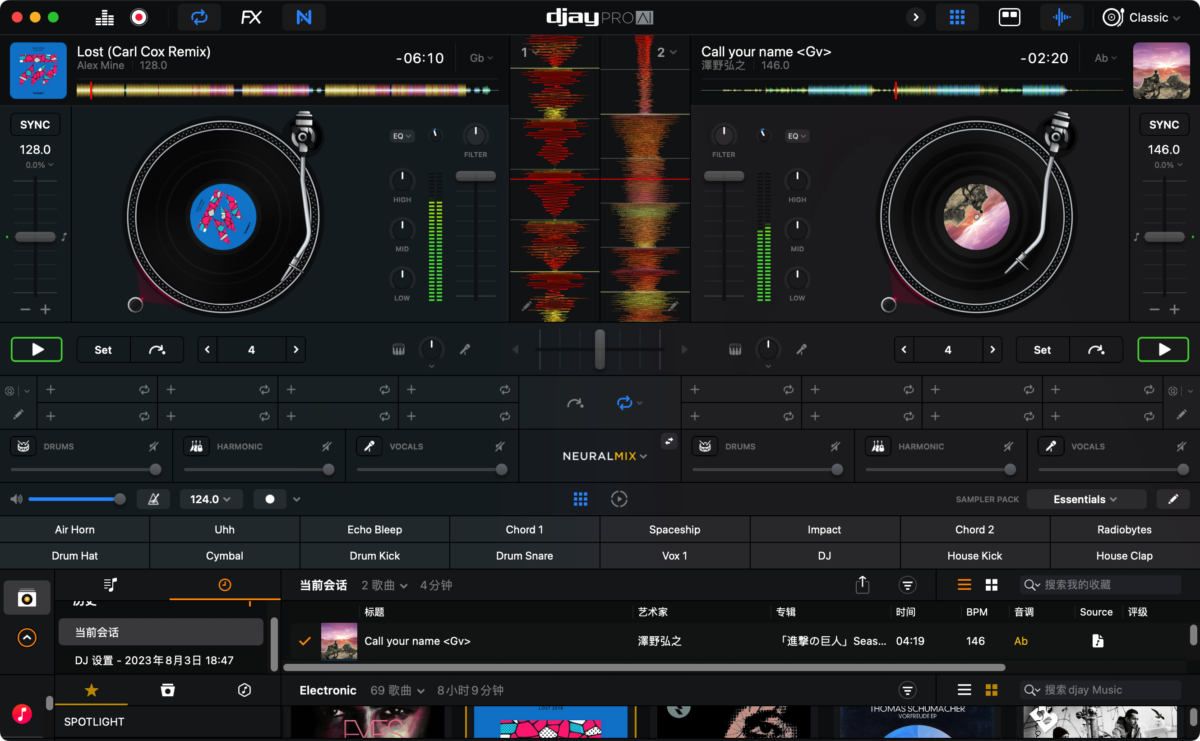Decrease right deck loop length arrow
The height and width of the screenshot is (741, 1200).
[905, 350]
